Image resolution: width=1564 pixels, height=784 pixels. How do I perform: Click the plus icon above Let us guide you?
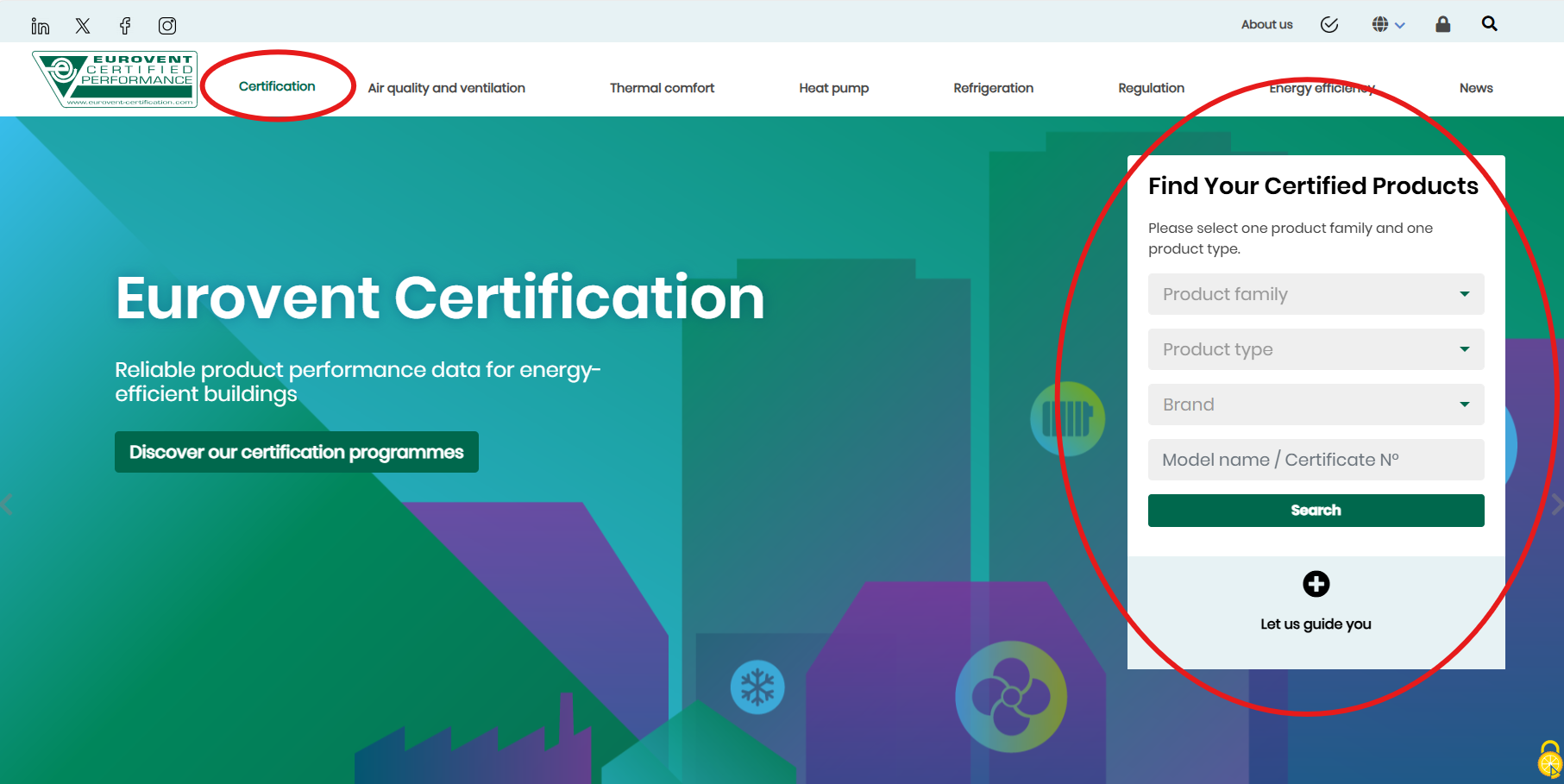pos(1316,584)
